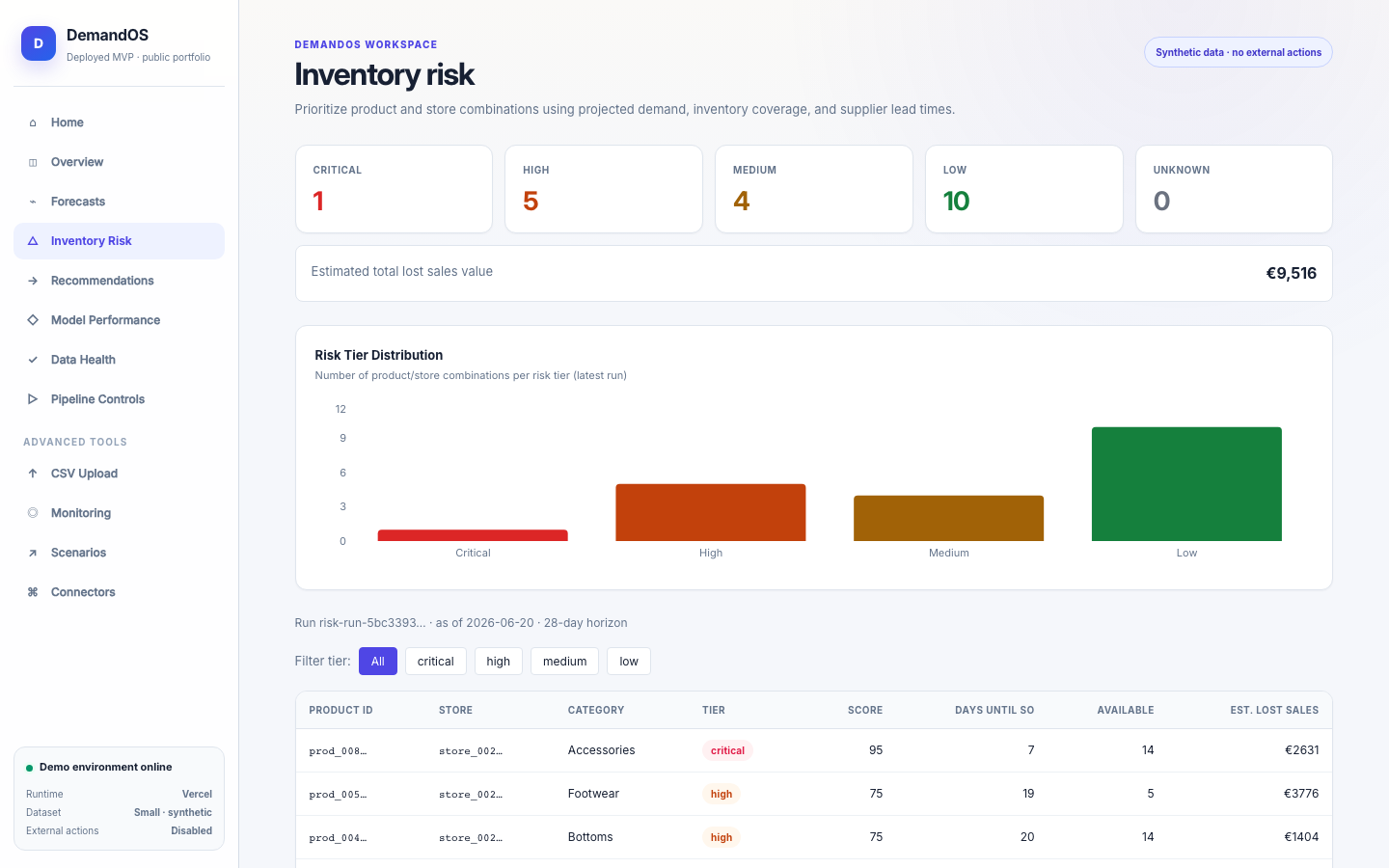Click the Days Until SO header
The height and width of the screenshot is (868, 1389).
(x=994, y=710)
